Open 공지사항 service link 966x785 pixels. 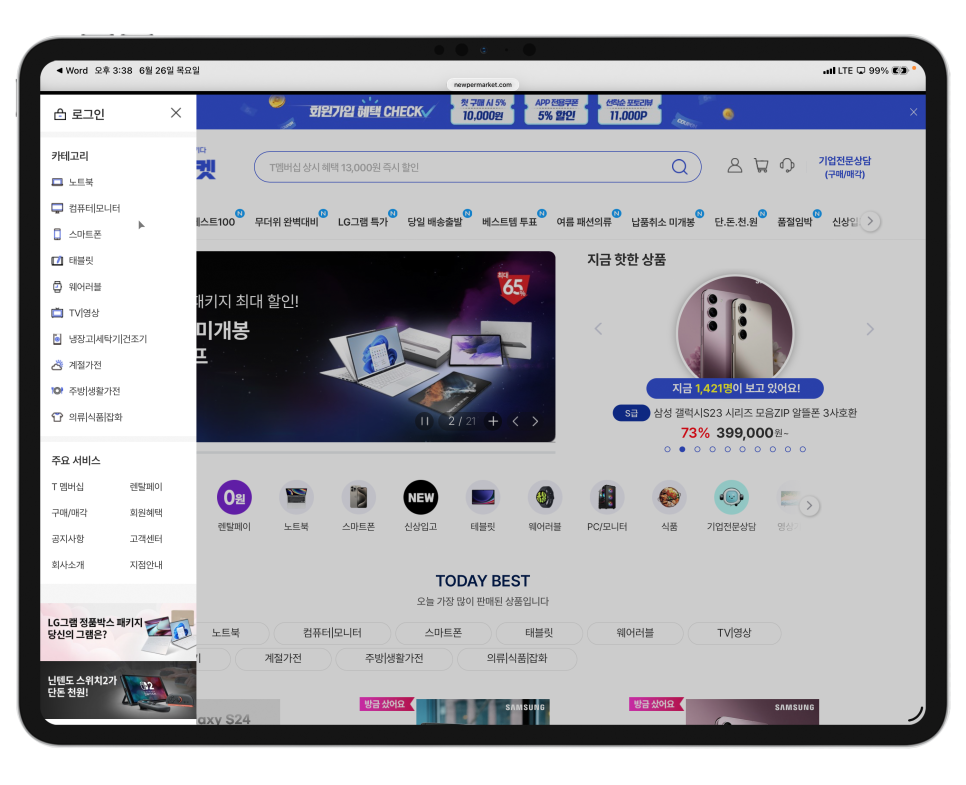coord(68,539)
